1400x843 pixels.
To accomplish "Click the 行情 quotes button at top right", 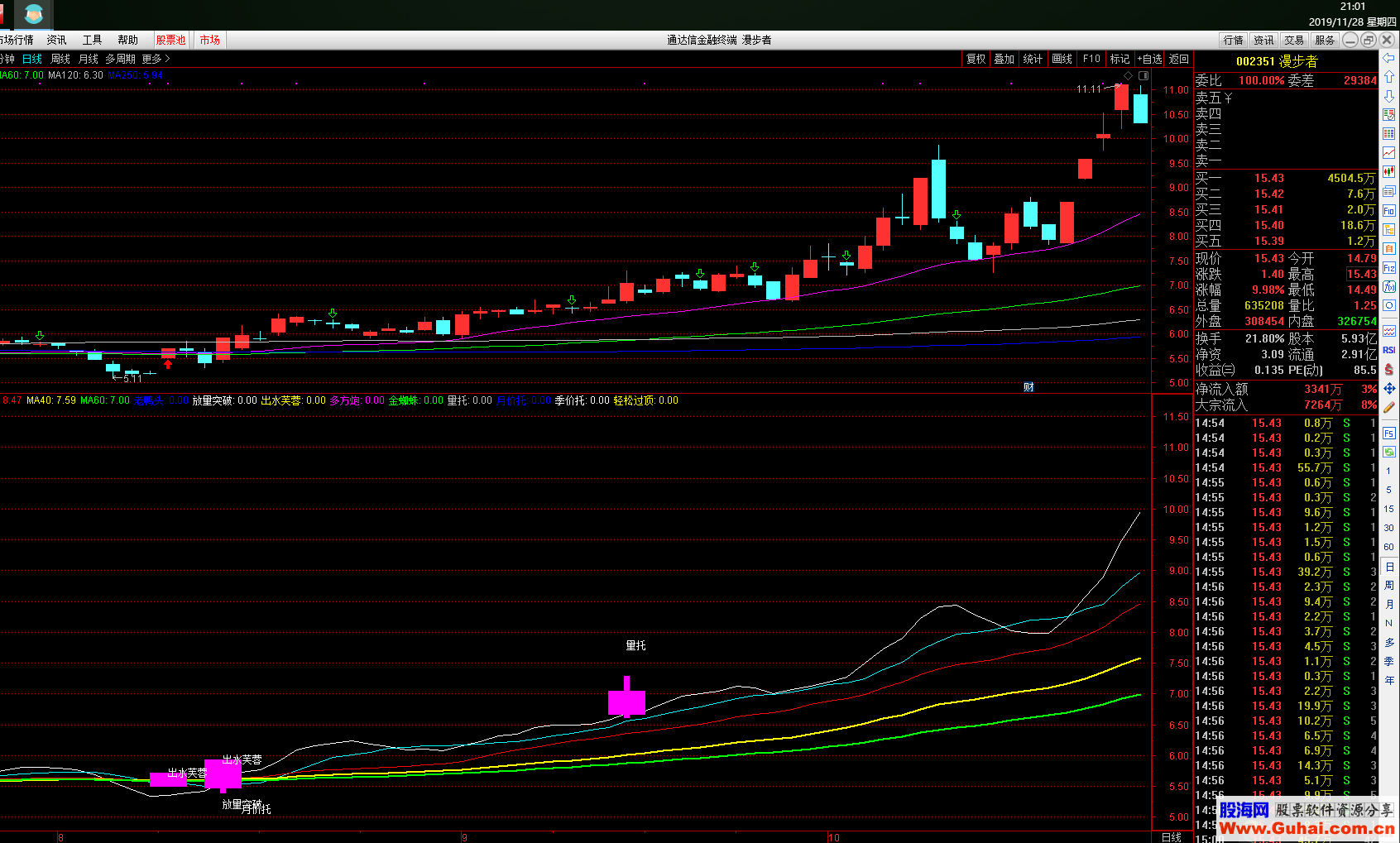I will click(1233, 40).
